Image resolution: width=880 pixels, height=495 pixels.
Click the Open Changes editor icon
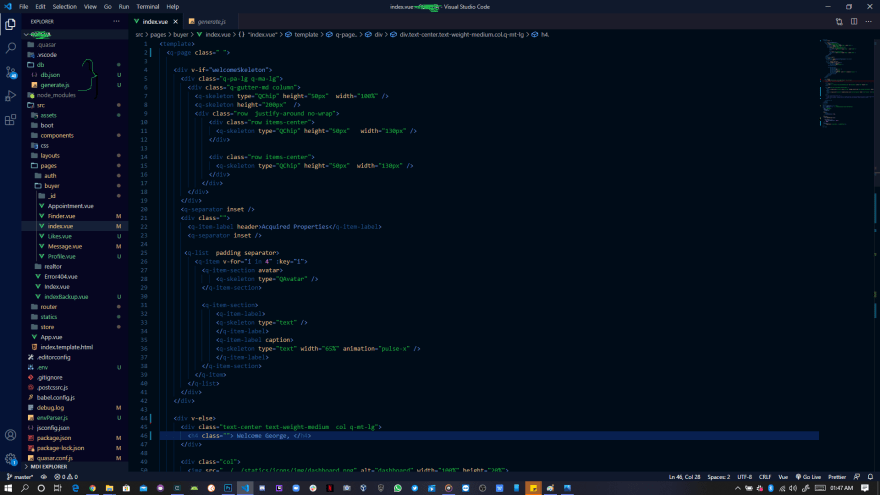pyautogui.click(x=839, y=21)
